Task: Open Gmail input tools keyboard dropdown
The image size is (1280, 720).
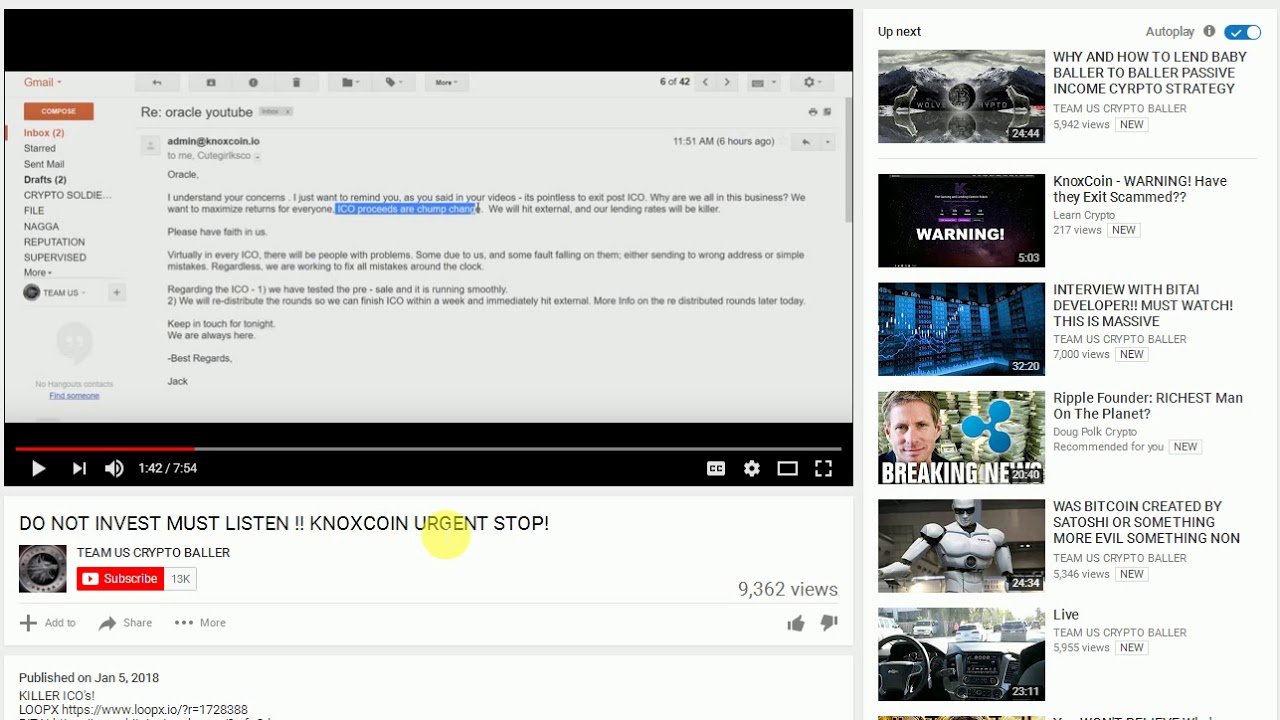Action: point(762,82)
